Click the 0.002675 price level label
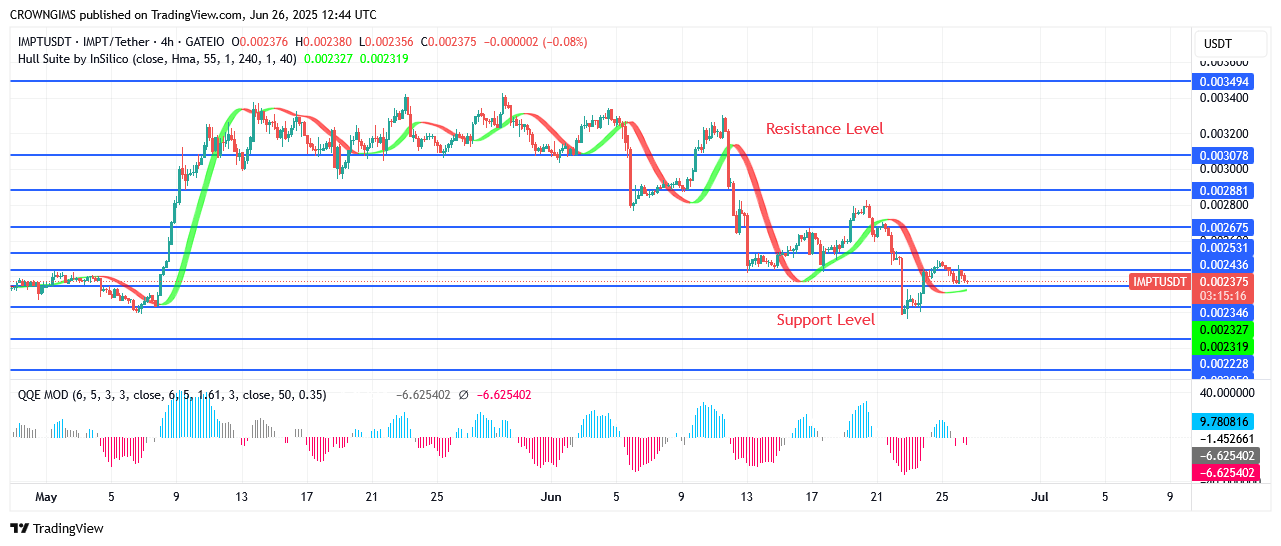 click(x=1221, y=228)
